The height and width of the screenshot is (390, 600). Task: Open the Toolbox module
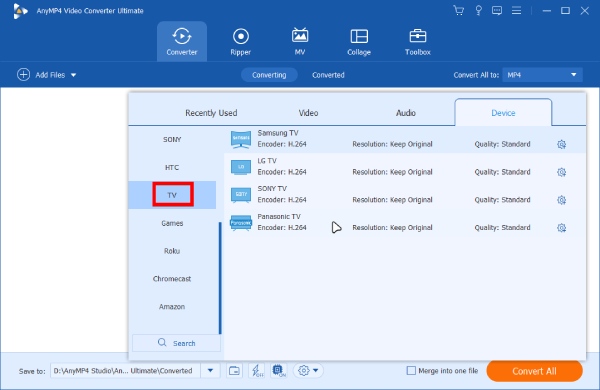pyautogui.click(x=418, y=41)
